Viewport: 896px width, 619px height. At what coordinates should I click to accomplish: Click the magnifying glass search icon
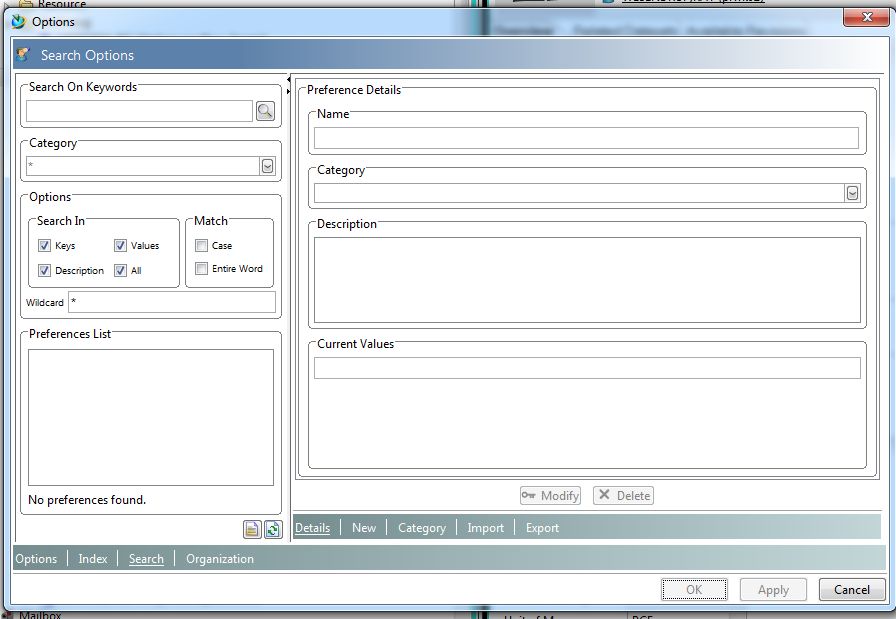coord(265,111)
